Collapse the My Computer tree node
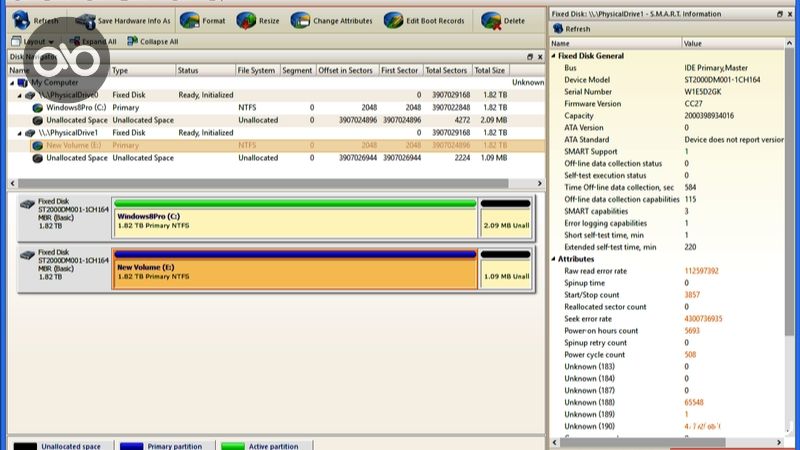 (x=12, y=83)
